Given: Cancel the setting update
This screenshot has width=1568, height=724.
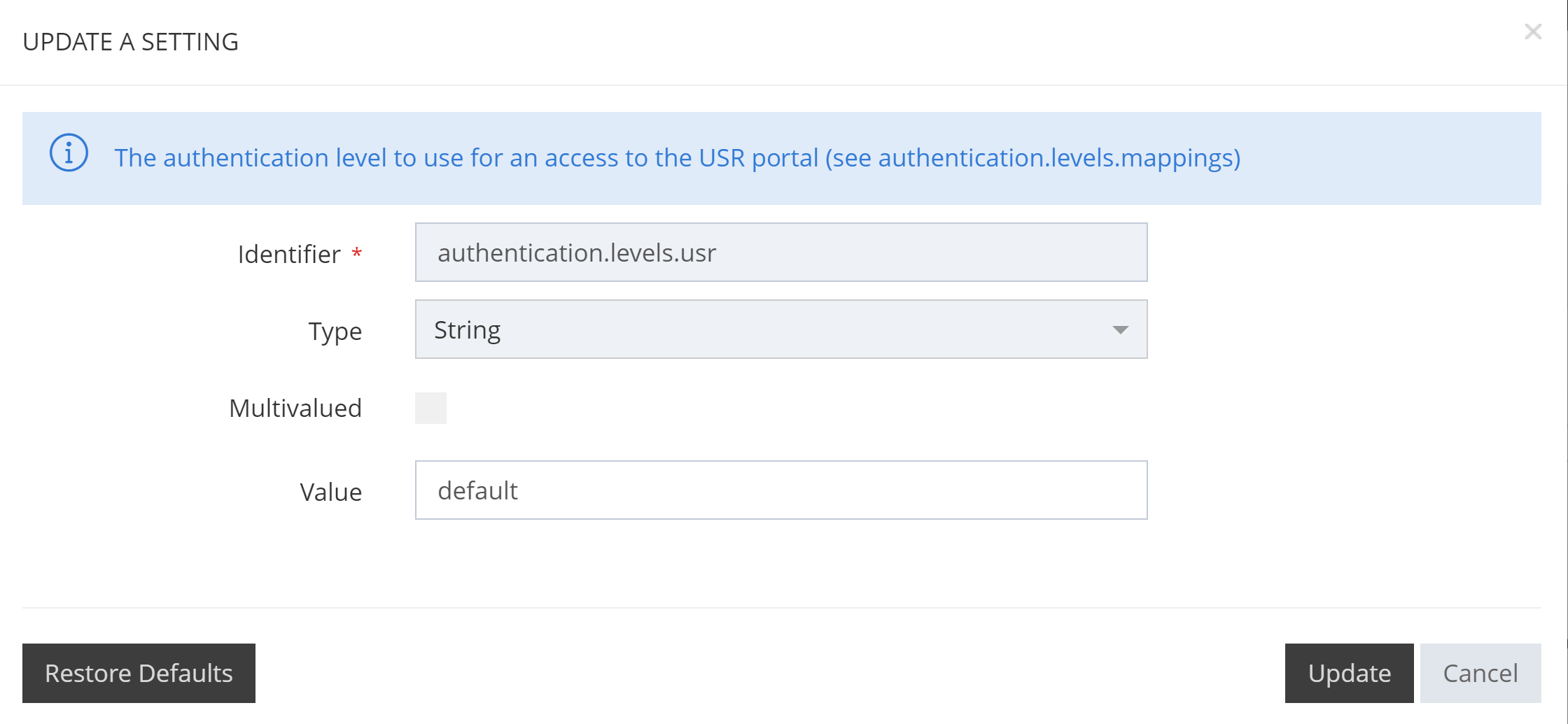Looking at the screenshot, I should click(1480, 673).
